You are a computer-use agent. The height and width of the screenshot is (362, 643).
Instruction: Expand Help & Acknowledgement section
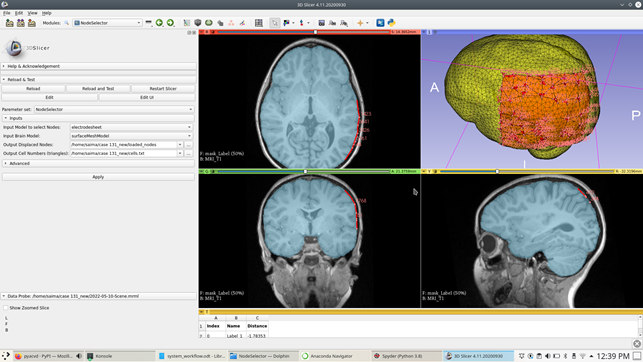click(x=98, y=66)
